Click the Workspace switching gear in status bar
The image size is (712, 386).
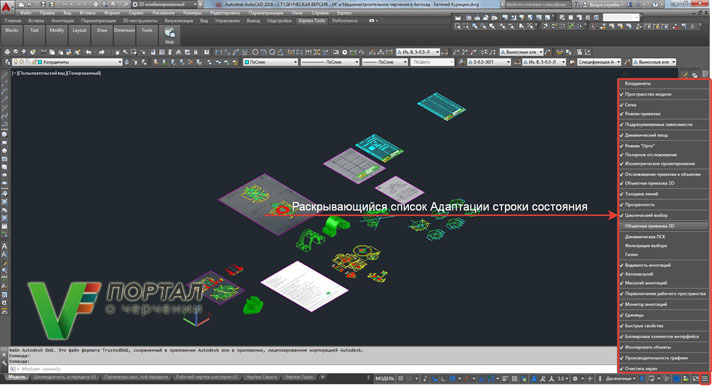(x=575, y=378)
